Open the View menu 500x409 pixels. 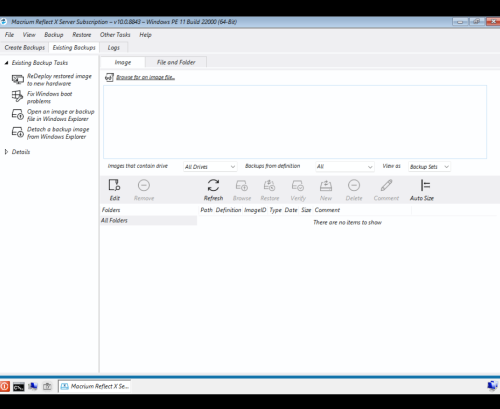point(29,35)
